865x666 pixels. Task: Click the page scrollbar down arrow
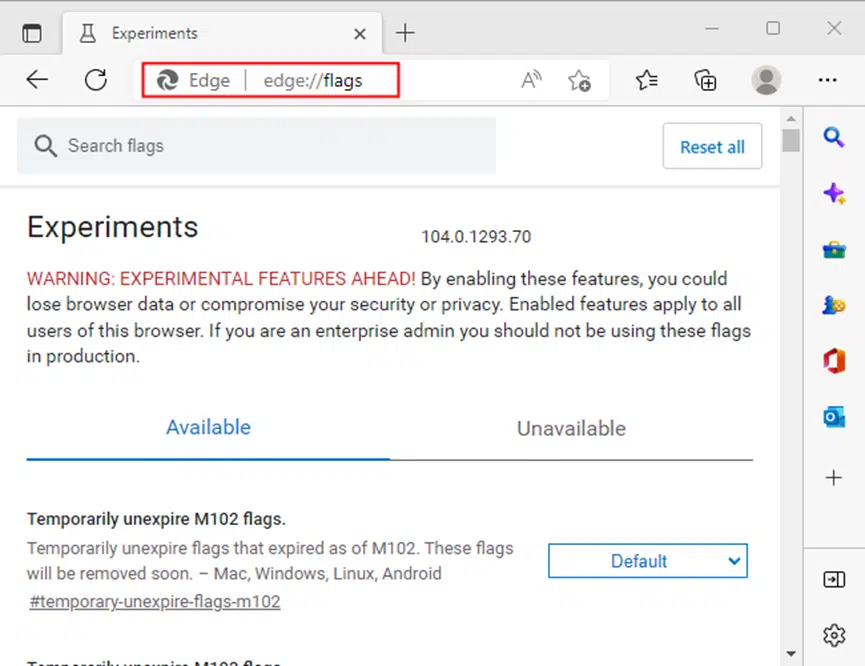[x=791, y=654]
